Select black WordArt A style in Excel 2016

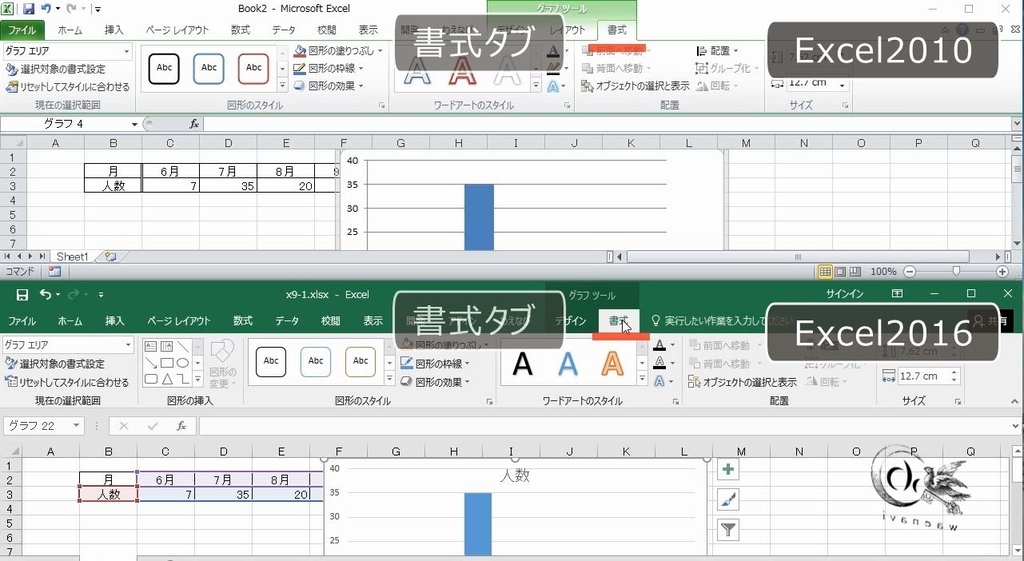tap(522, 364)
